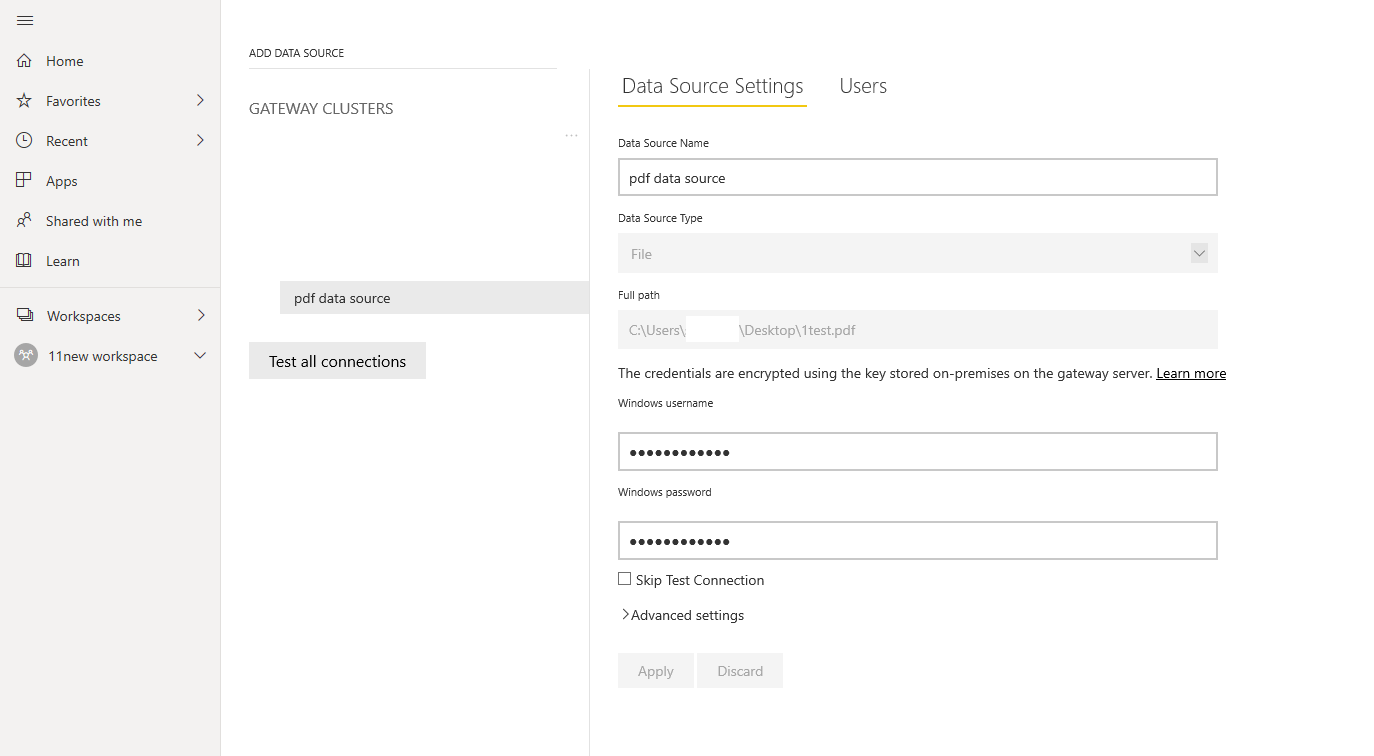Click the Favorites star icon
Viewport: 1374px width, 756px height.
coord(25,101)
